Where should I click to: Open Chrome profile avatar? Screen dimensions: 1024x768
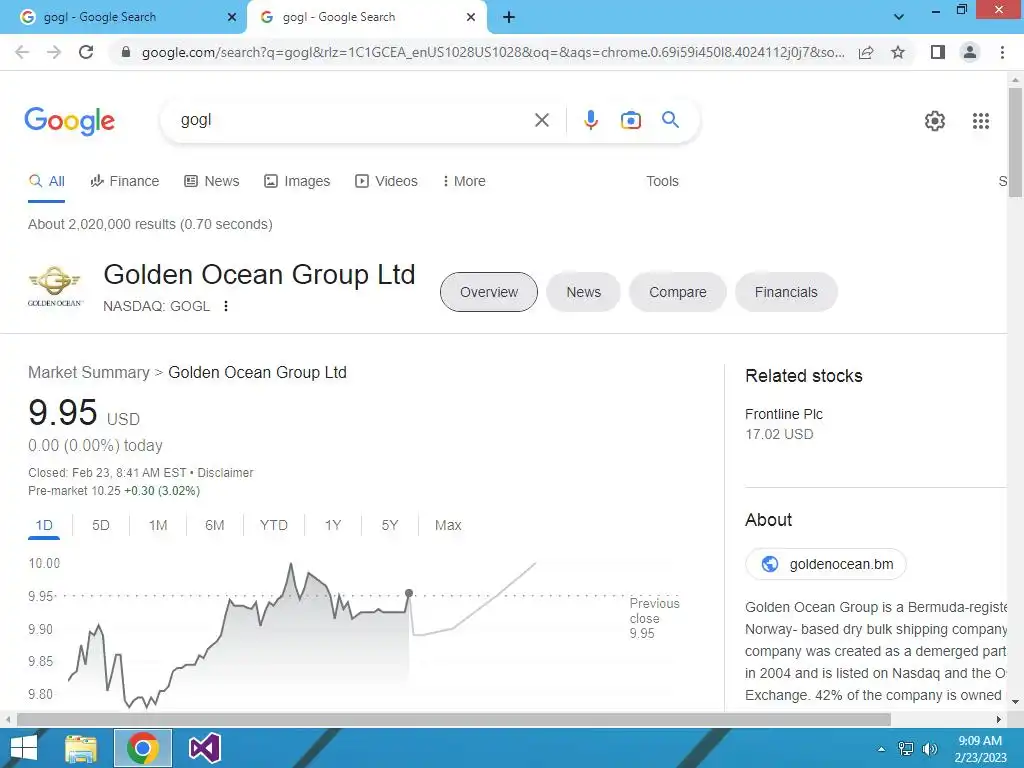[x=970, y=52]
